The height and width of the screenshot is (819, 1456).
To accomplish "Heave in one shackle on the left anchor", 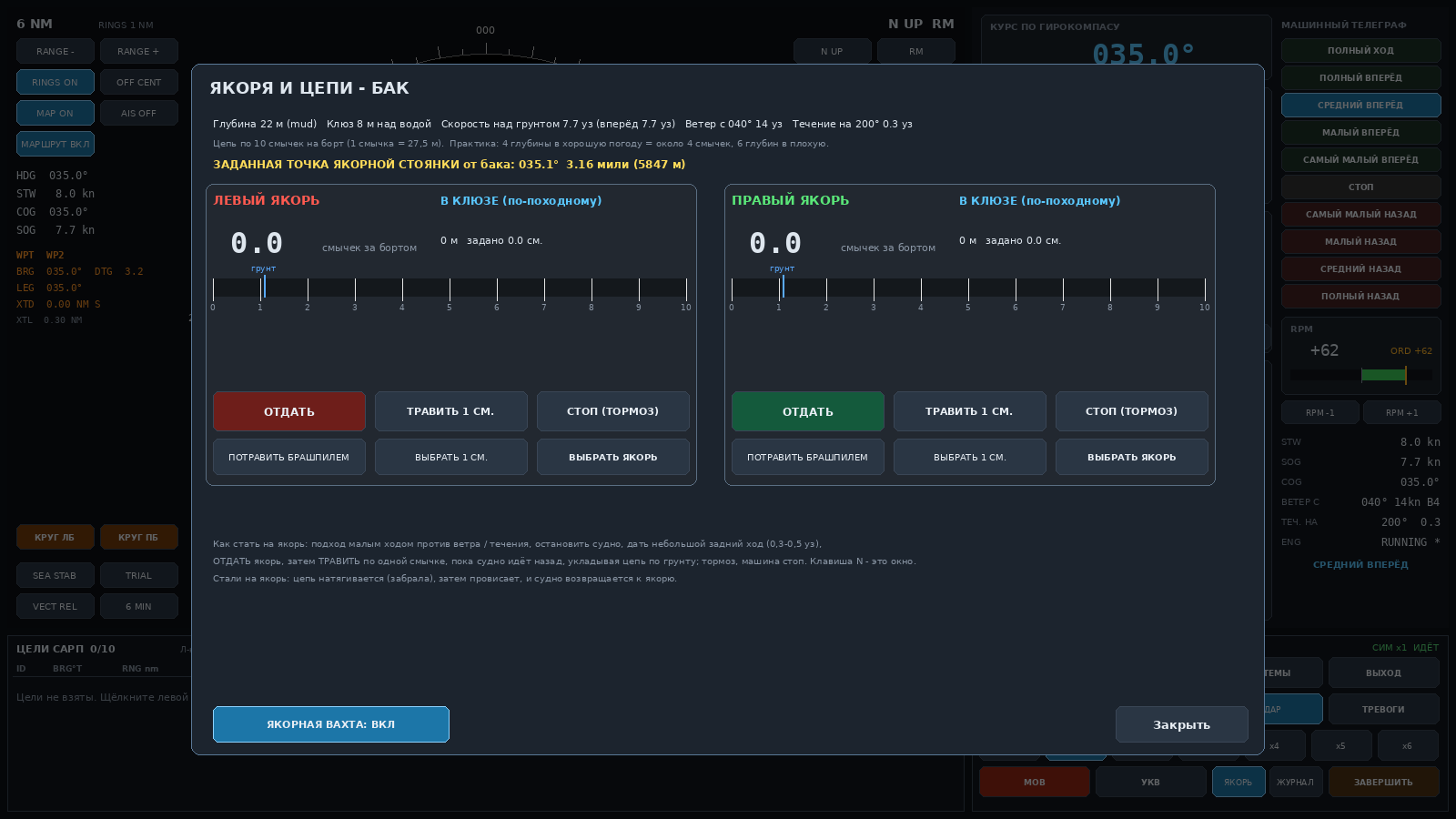I will point(451,457).
